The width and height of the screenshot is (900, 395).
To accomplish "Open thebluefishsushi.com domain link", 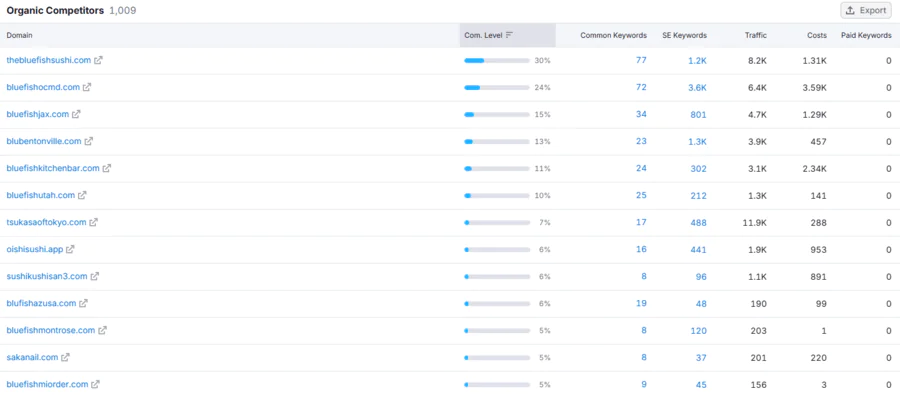I will pos(49,60).
